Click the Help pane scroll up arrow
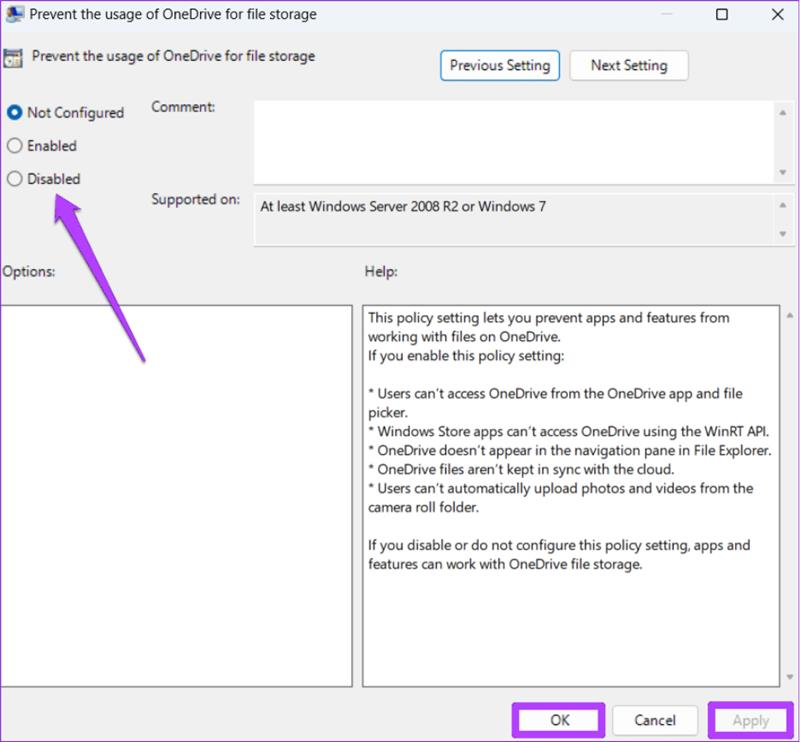 [790, 316]
